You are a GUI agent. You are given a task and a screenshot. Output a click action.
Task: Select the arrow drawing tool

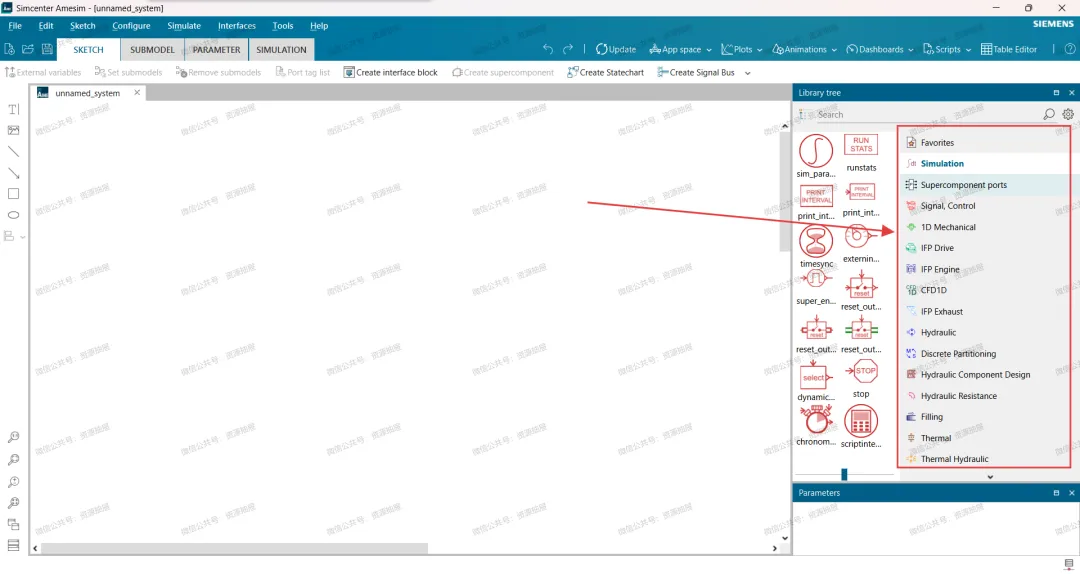(x=13, y=173)
